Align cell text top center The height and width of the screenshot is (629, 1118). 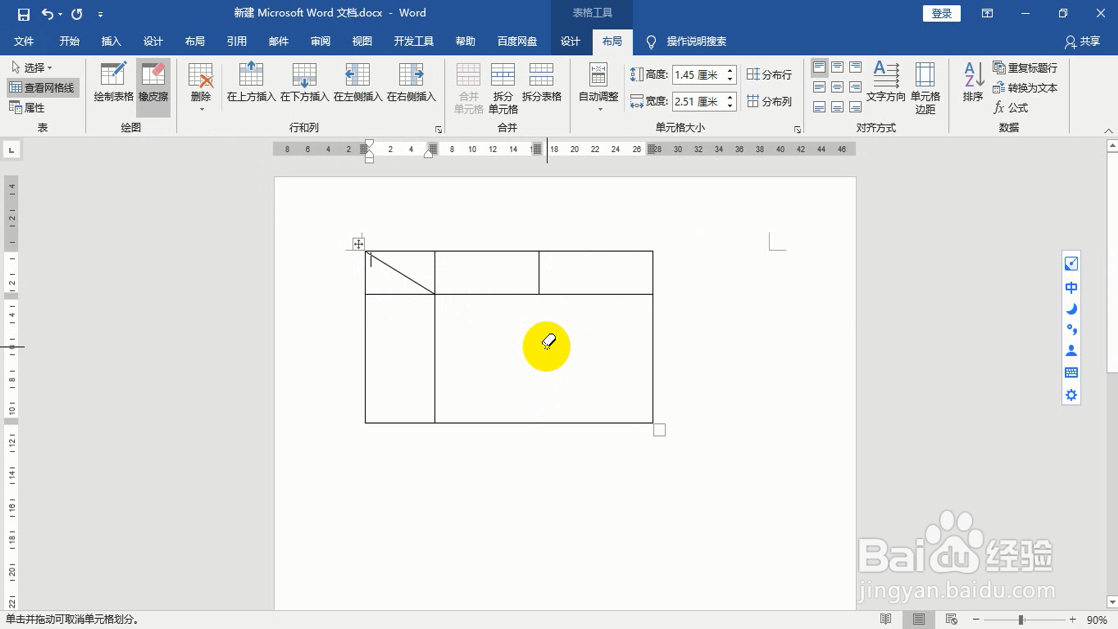tap(837, 68)
